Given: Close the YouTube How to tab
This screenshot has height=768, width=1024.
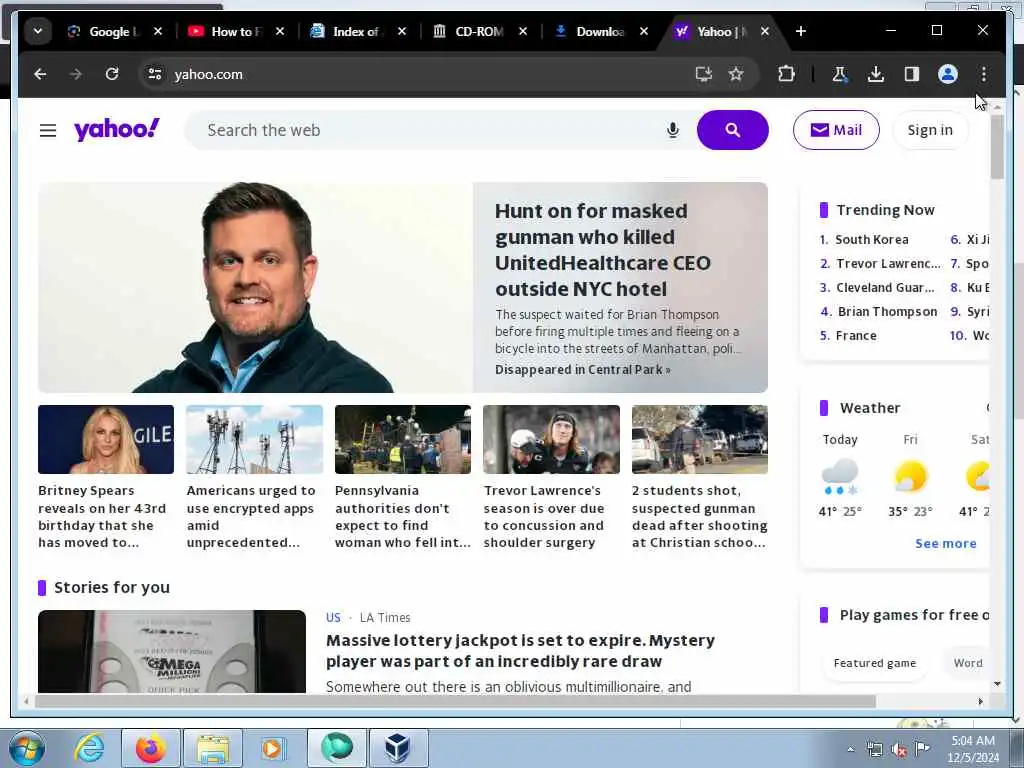Looking at the screenshot, I should pyautogui.click(x=280, y=31).
